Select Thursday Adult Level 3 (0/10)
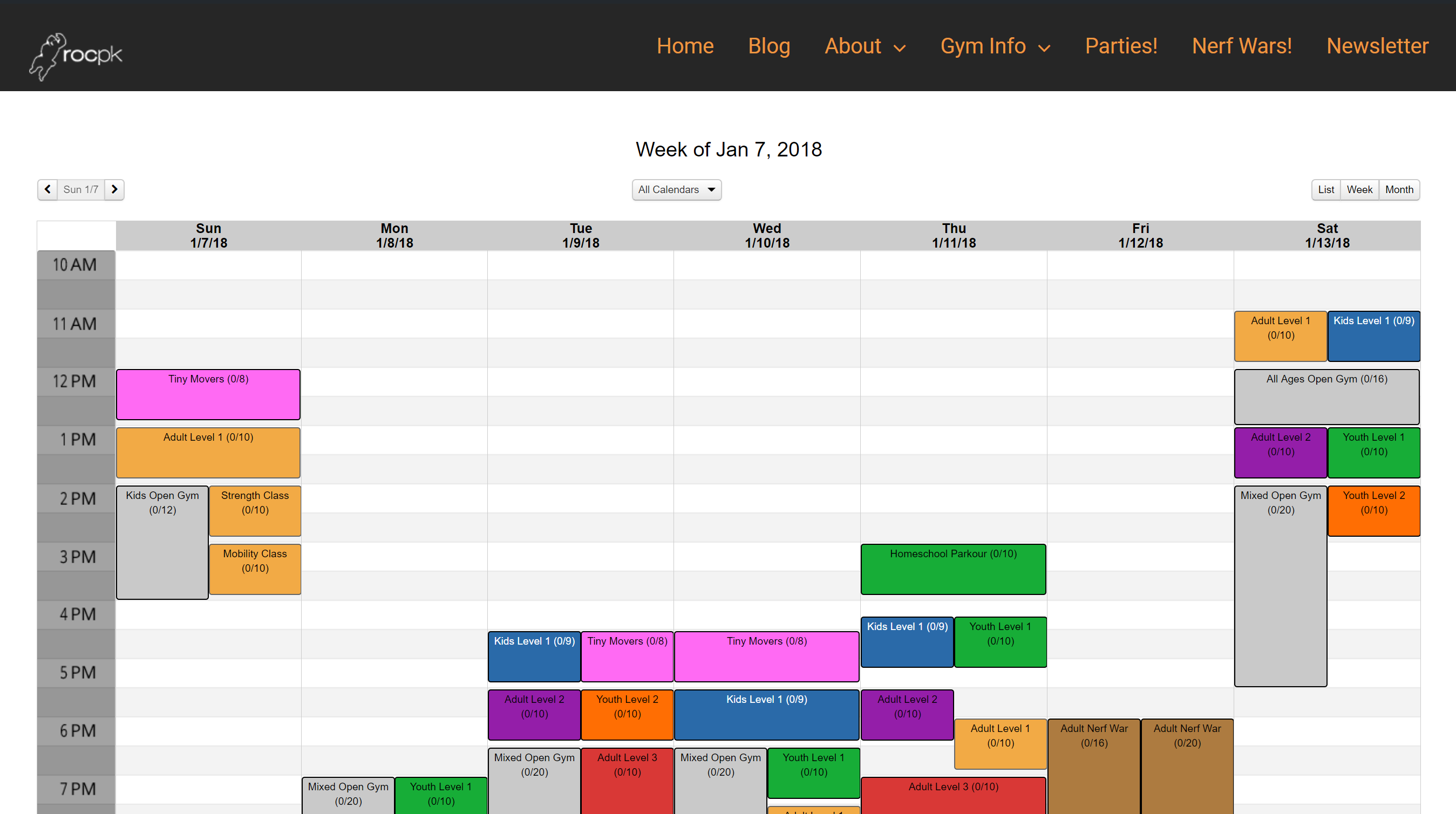1456x814 pixels. click(953, 795)
